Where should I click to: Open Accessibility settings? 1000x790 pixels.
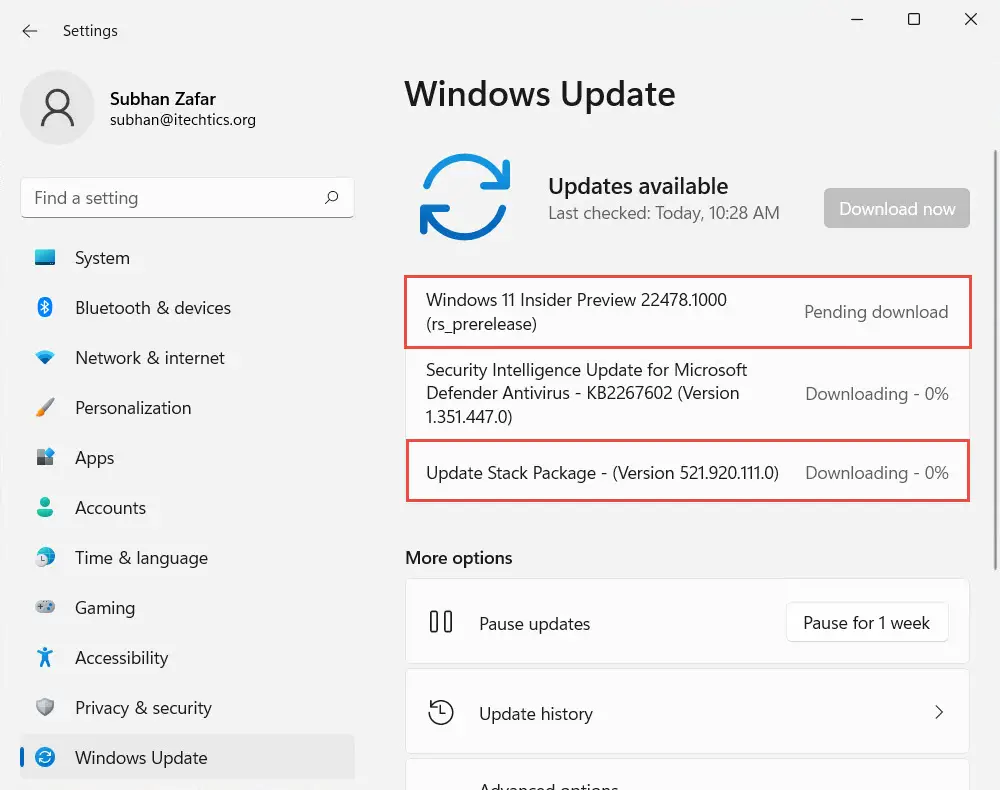(x=187, y=657)
